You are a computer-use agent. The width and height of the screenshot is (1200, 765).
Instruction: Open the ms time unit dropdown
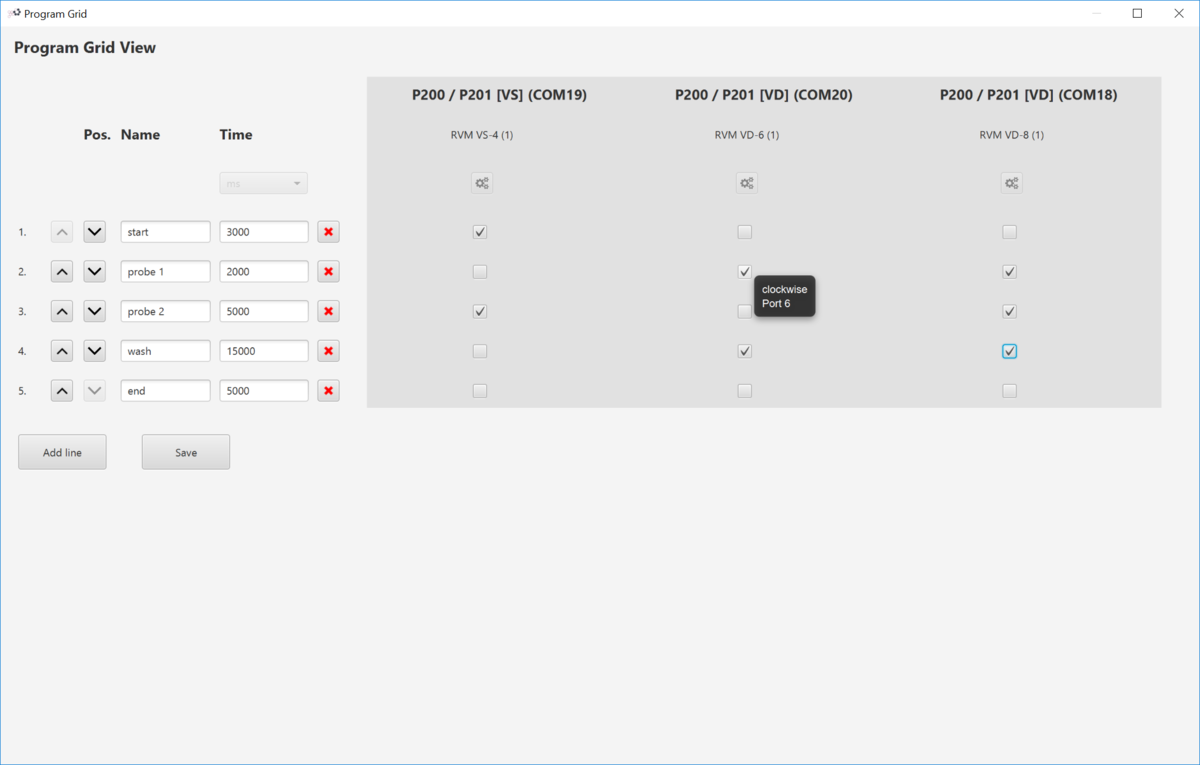tap(263, 184)
